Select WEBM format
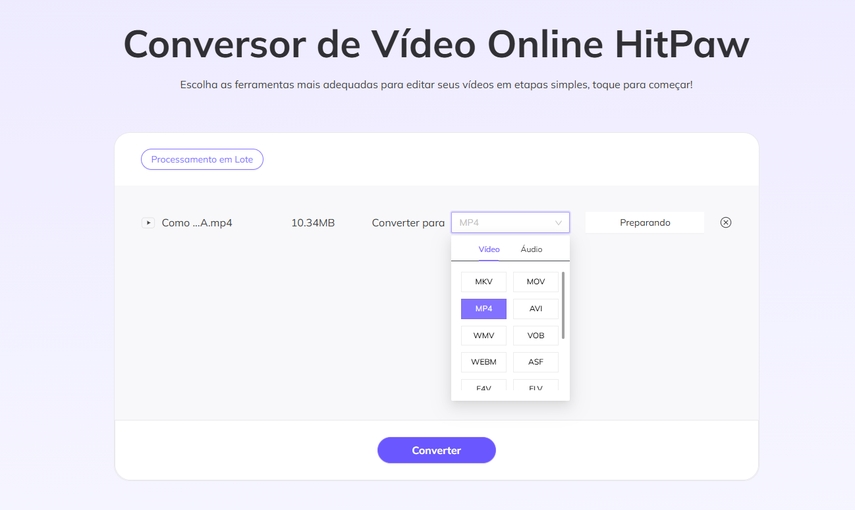 (484, 362)
